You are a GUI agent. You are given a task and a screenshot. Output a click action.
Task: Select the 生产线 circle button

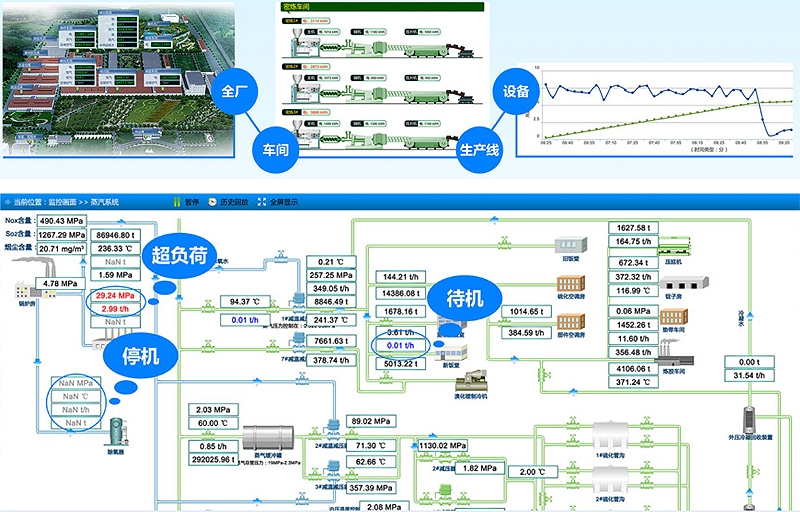click(479, 147)
